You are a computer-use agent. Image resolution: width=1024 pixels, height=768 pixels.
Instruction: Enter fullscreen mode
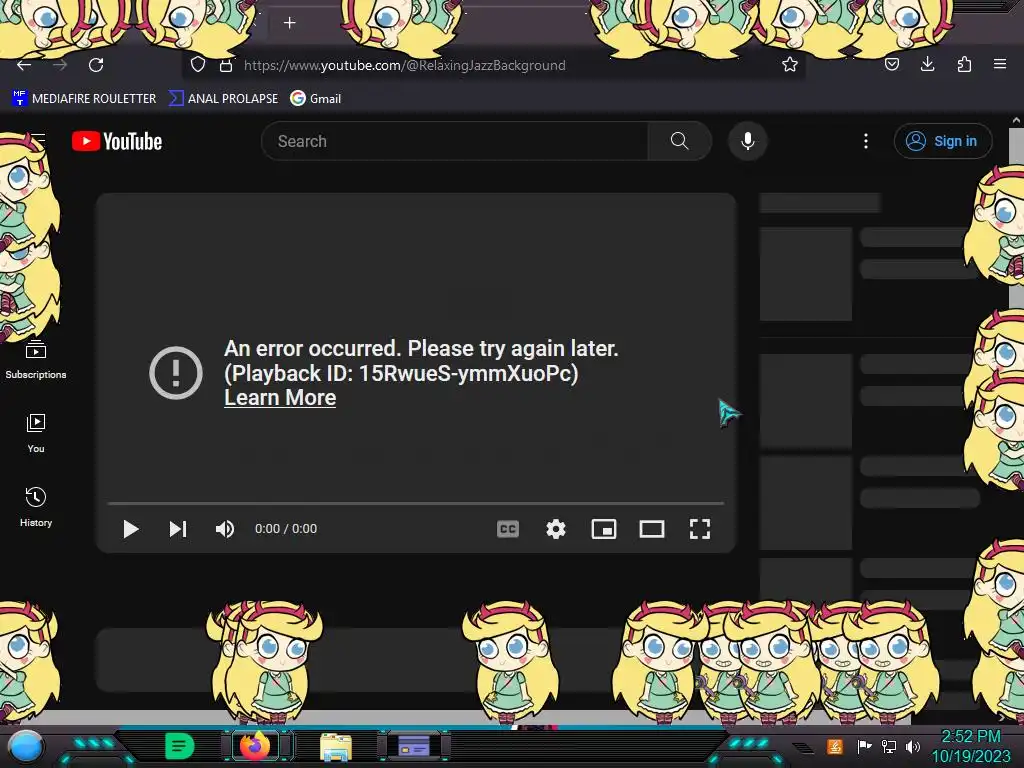(x=699, y=529)
